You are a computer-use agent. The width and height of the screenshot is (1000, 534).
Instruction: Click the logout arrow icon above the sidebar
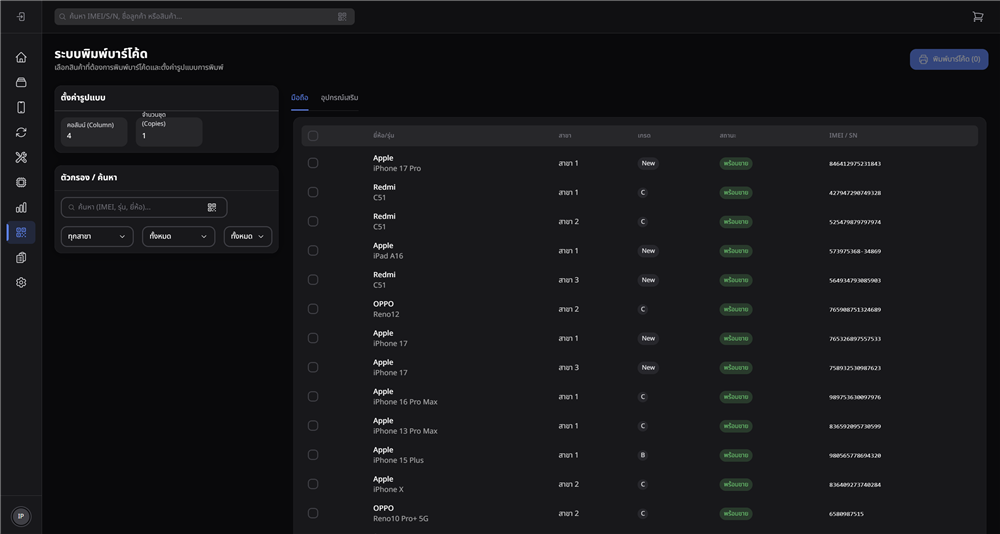pyautogui.click(x=21, y=17)
